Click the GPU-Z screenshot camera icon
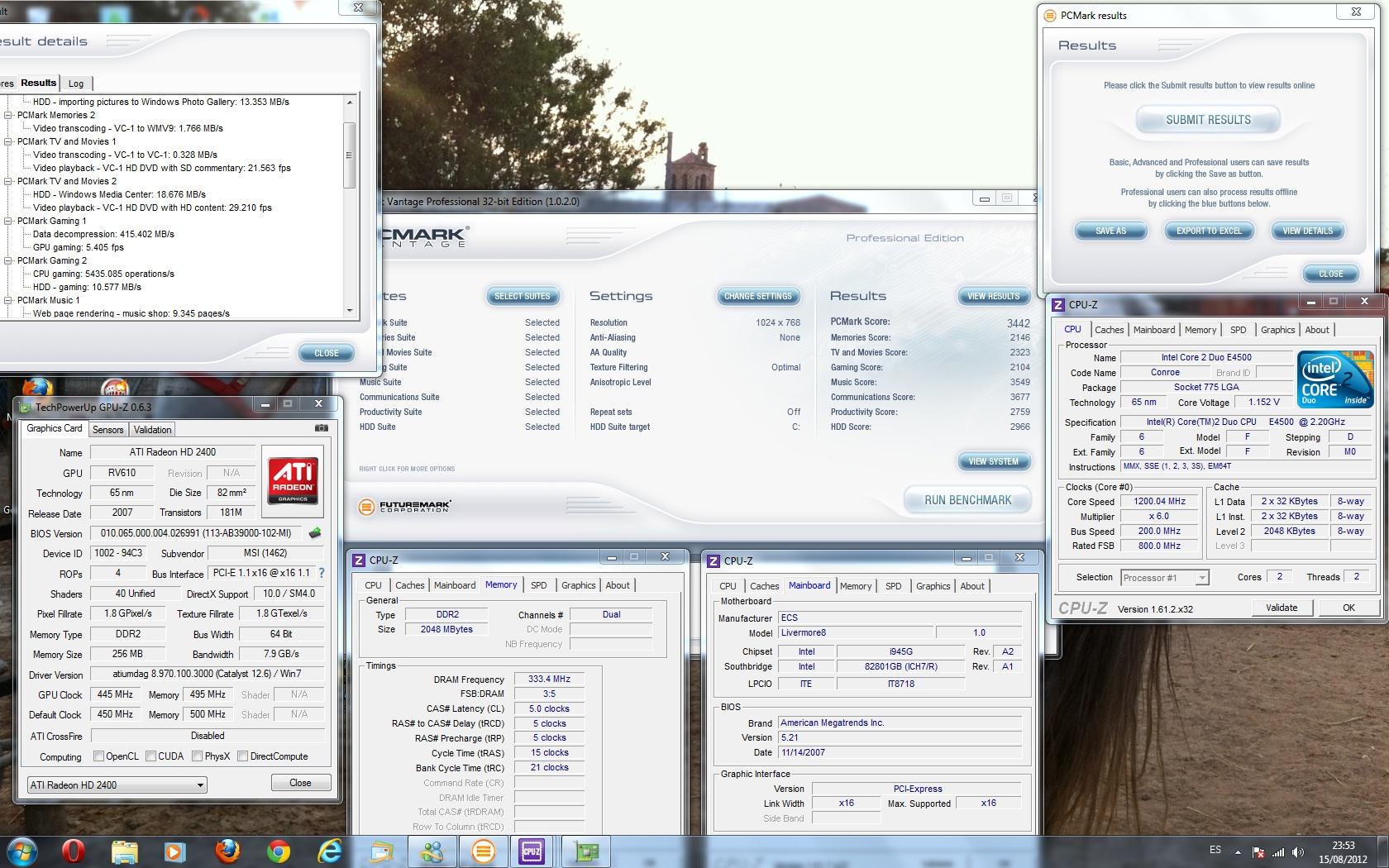The image size is (1389, 868). coord(322,428)
